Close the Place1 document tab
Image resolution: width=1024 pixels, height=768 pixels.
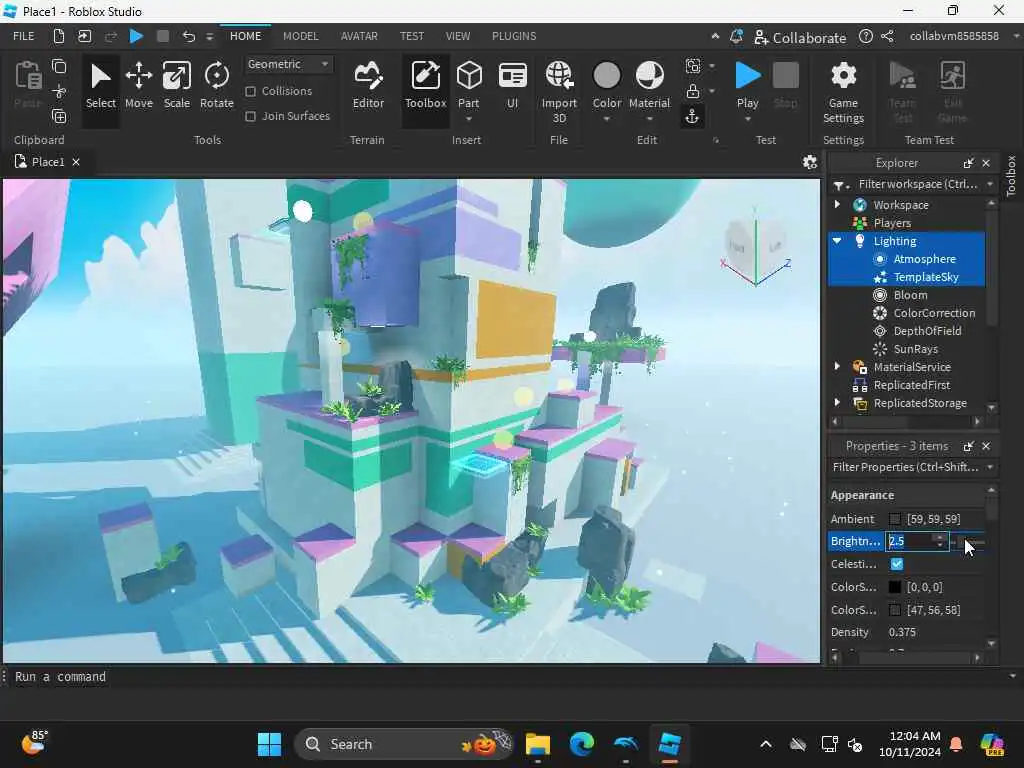(76, 162)
